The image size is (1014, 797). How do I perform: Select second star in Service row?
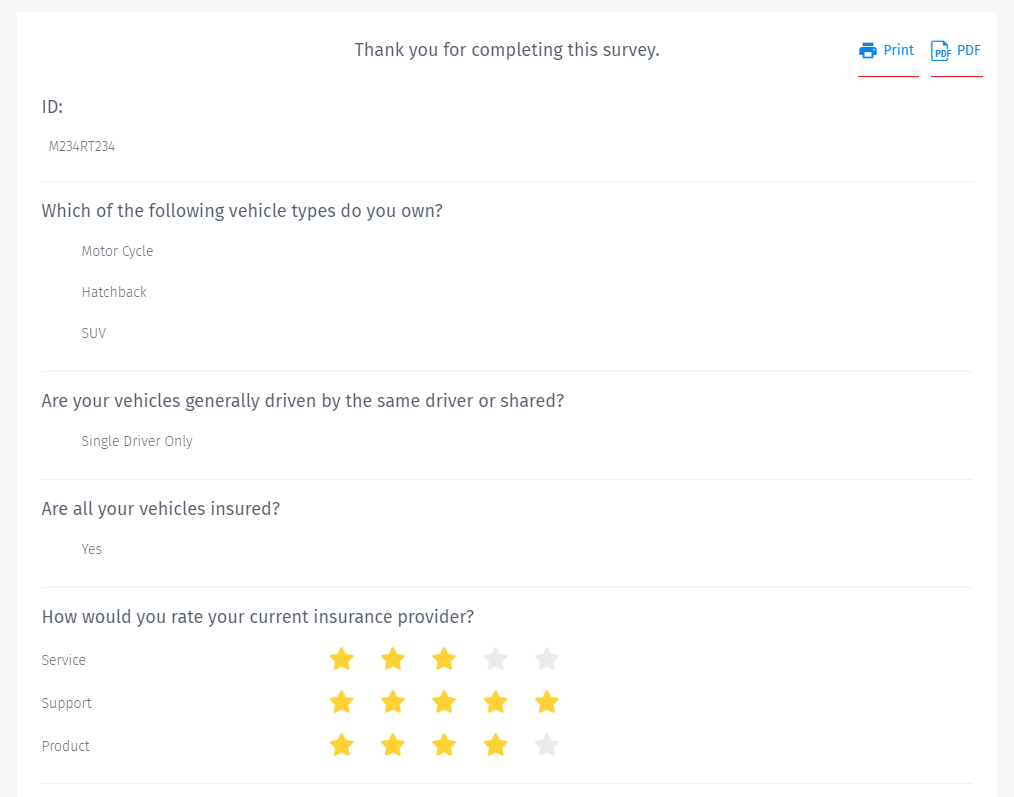(393, 659)
